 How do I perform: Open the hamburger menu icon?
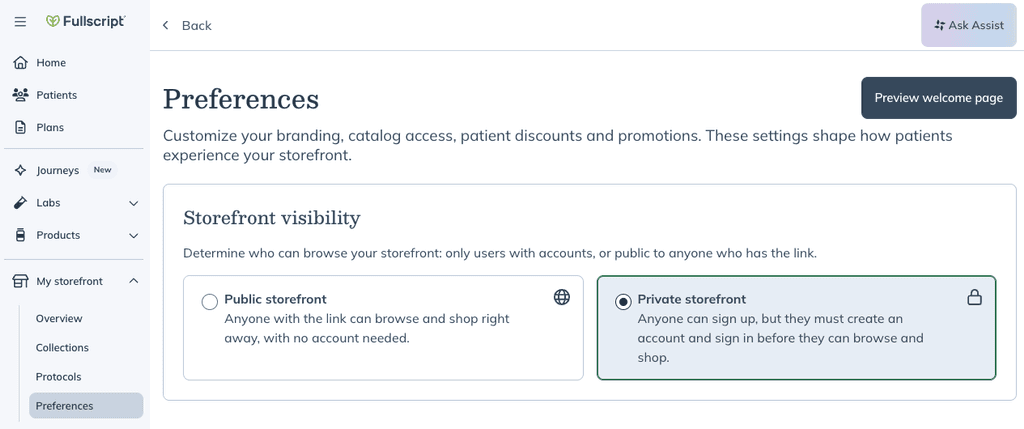tap(20, 22)
